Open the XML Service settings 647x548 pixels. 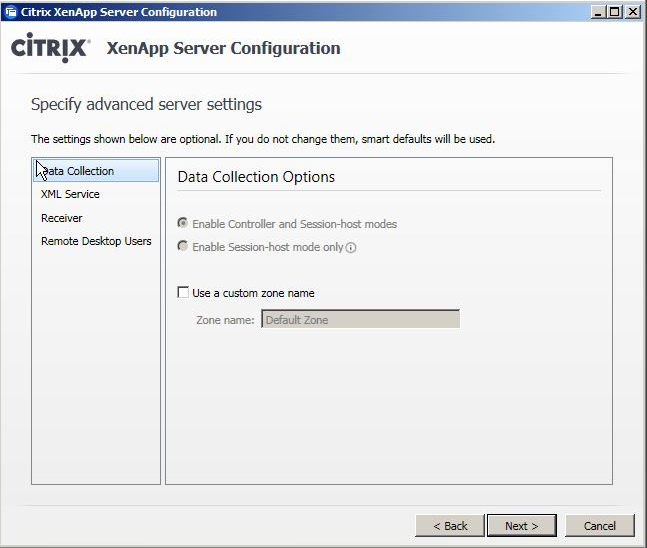70,194
